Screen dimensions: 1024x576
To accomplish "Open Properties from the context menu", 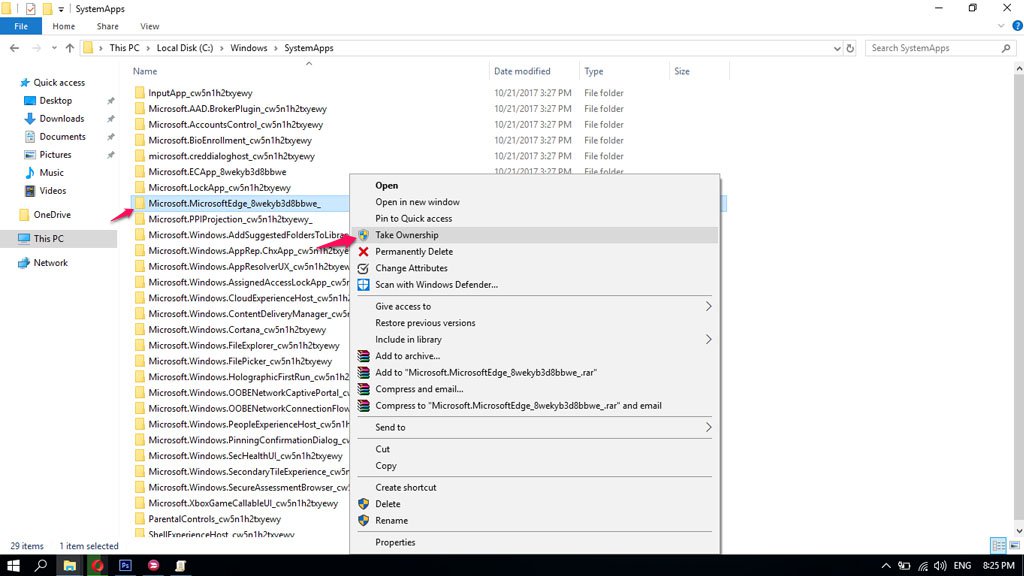I will pyautogui.click(x=395, y=543).
